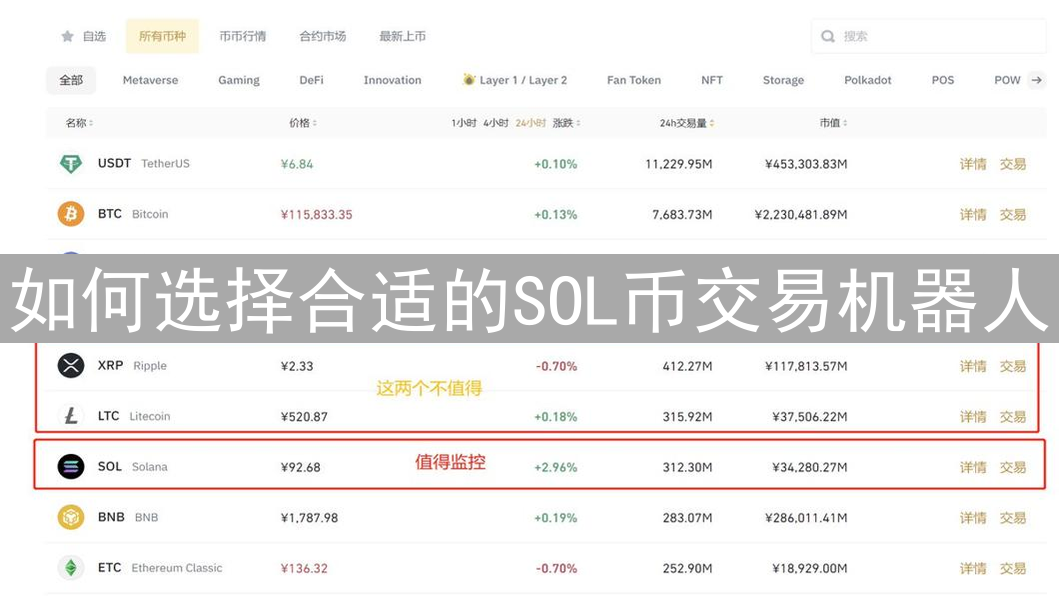Click ETC change -0.70%
The width and height of the screenshot is (1059, 596).
coord(557,569)
